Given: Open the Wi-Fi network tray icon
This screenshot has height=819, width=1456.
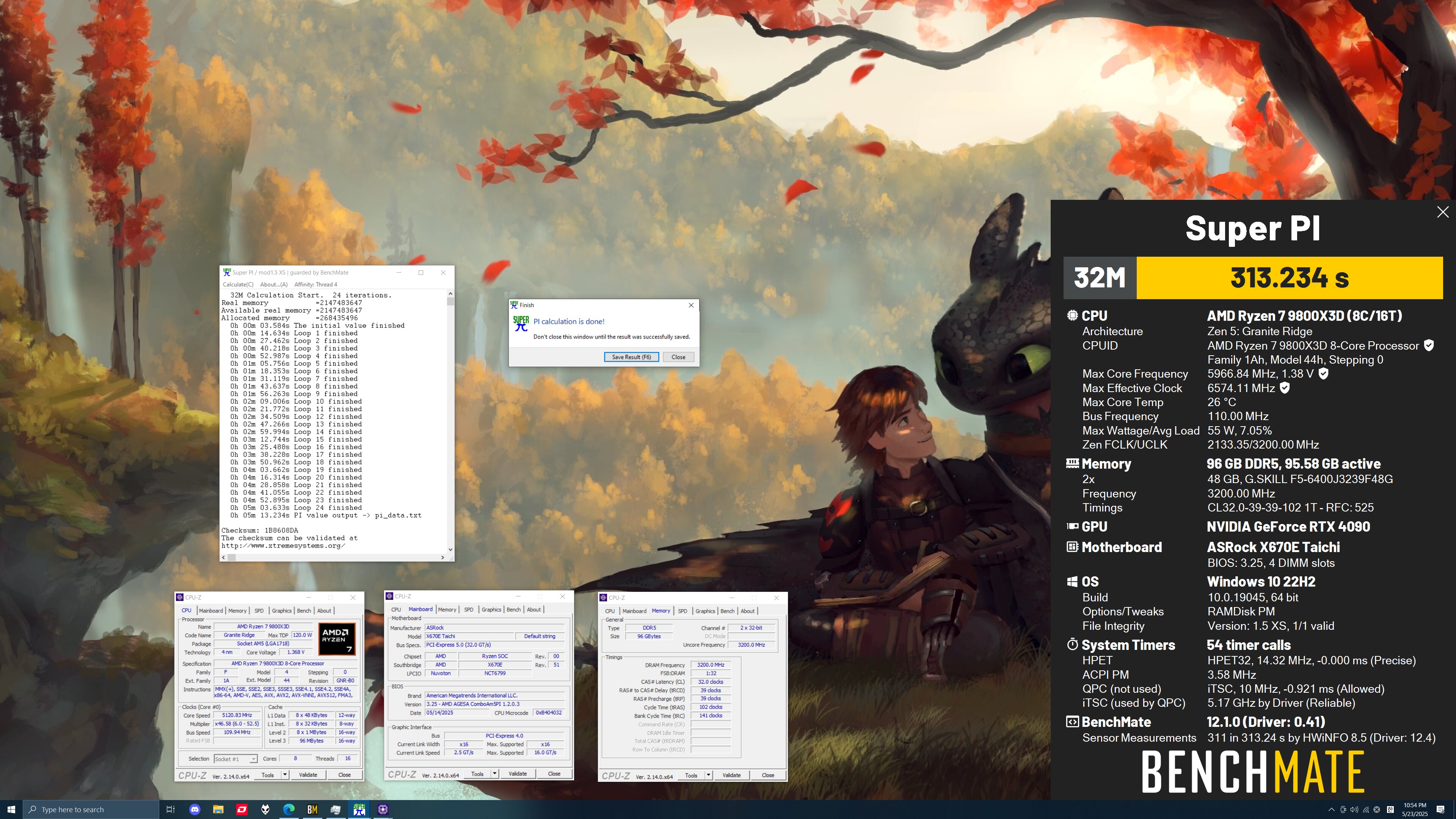Looking at the screenshot, I should point(1366,810).
